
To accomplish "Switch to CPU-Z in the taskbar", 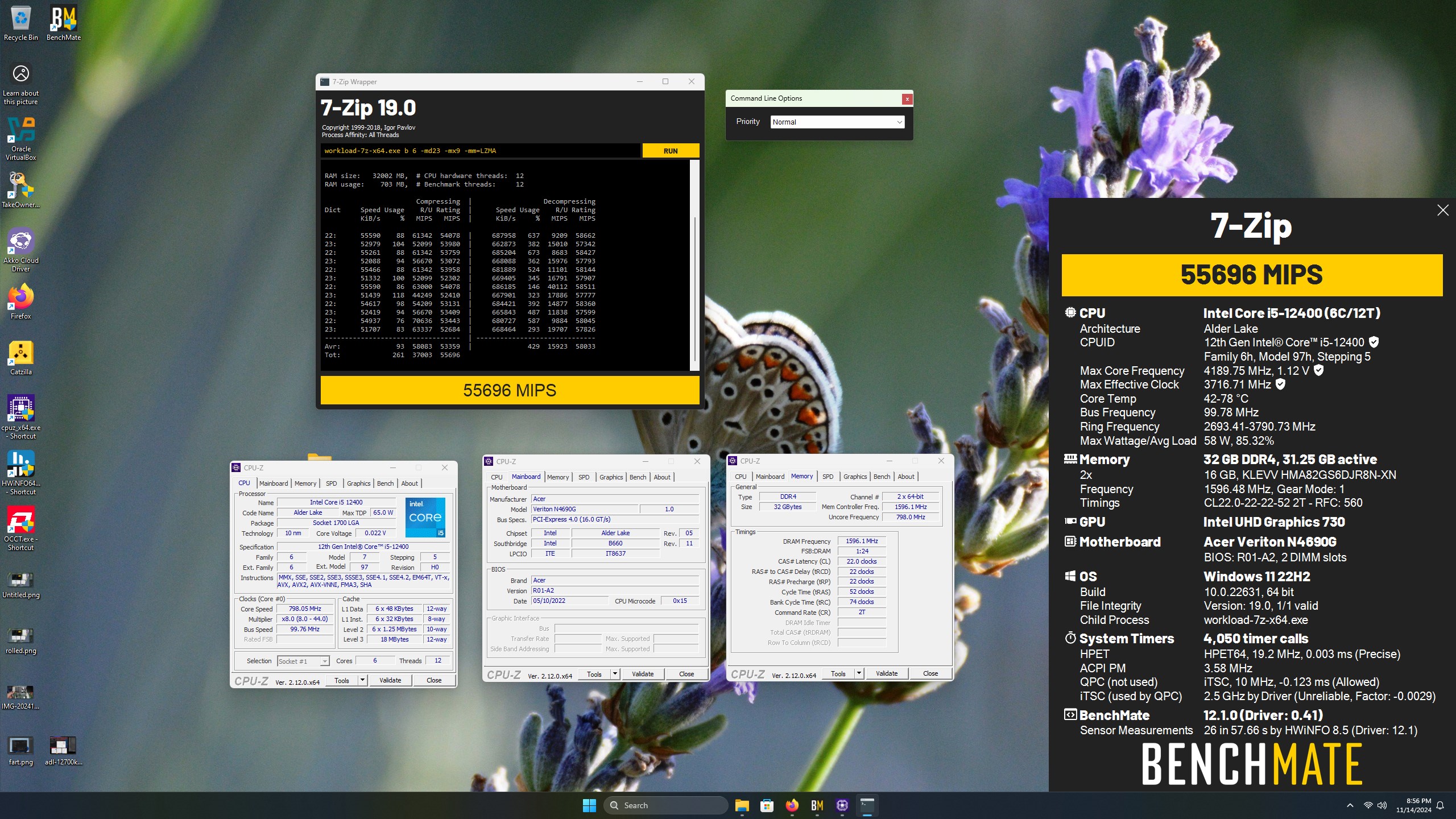I will (842, 805).
